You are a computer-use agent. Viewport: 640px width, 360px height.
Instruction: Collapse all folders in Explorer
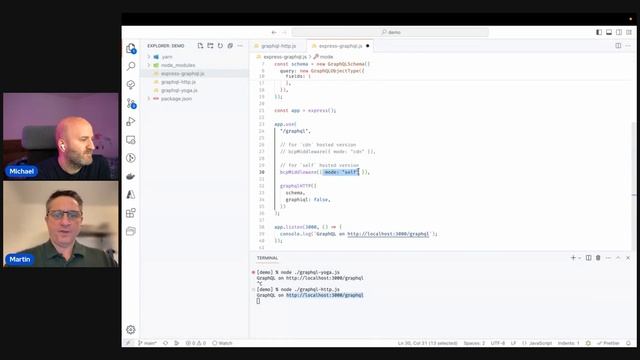230,46
